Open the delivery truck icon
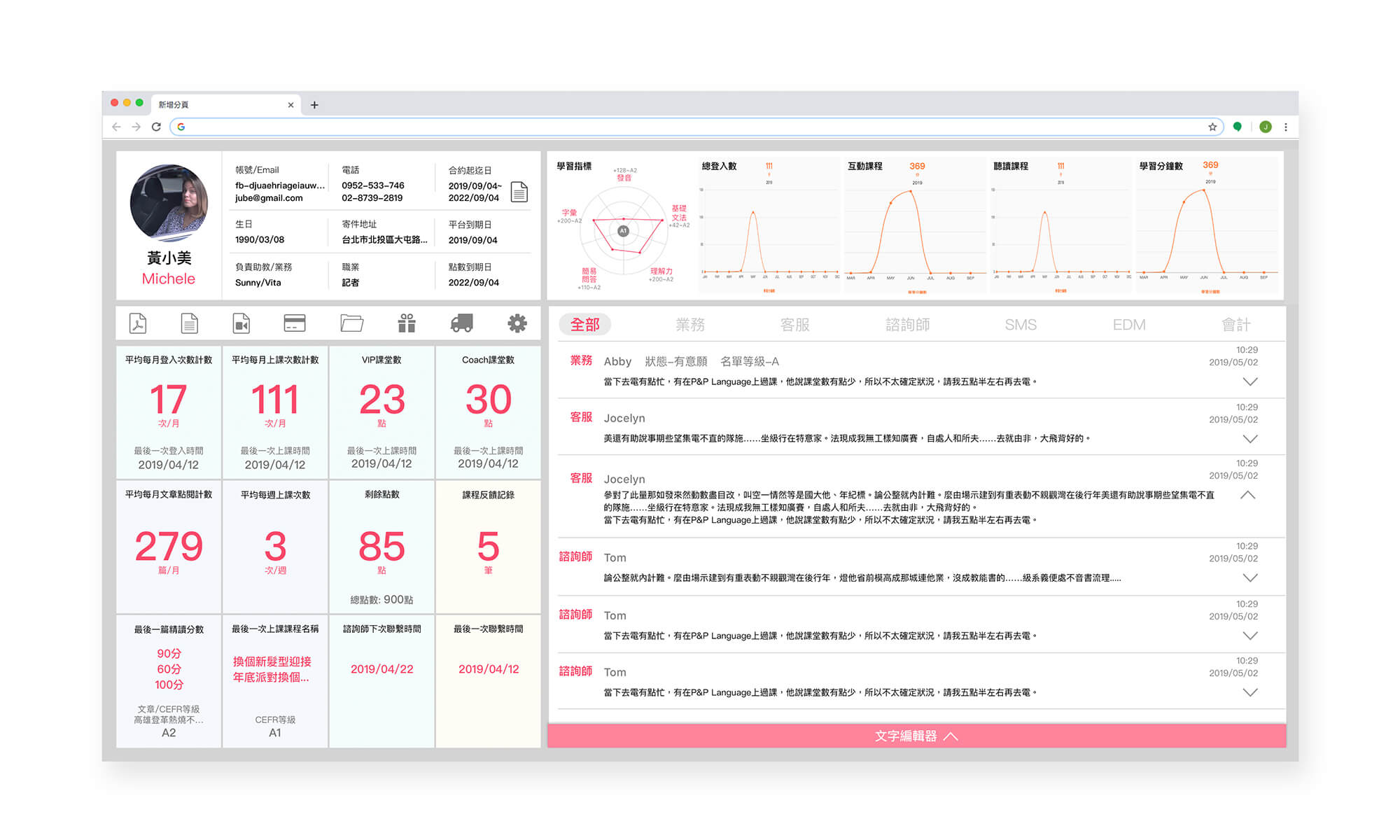 pyautogui.click(x=462, y=323)
